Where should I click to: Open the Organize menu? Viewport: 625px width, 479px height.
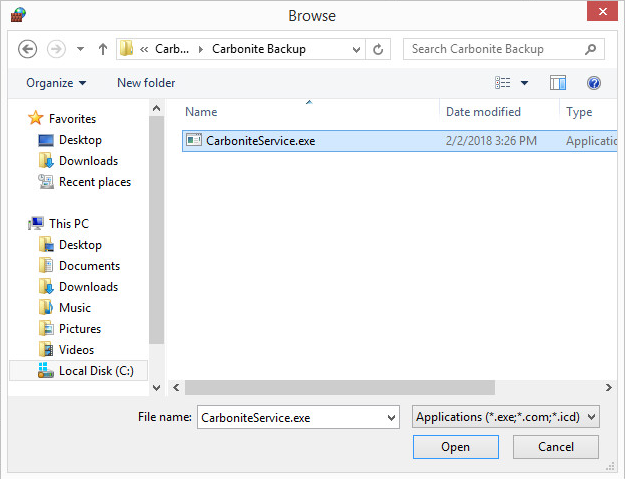coord(56,83)
